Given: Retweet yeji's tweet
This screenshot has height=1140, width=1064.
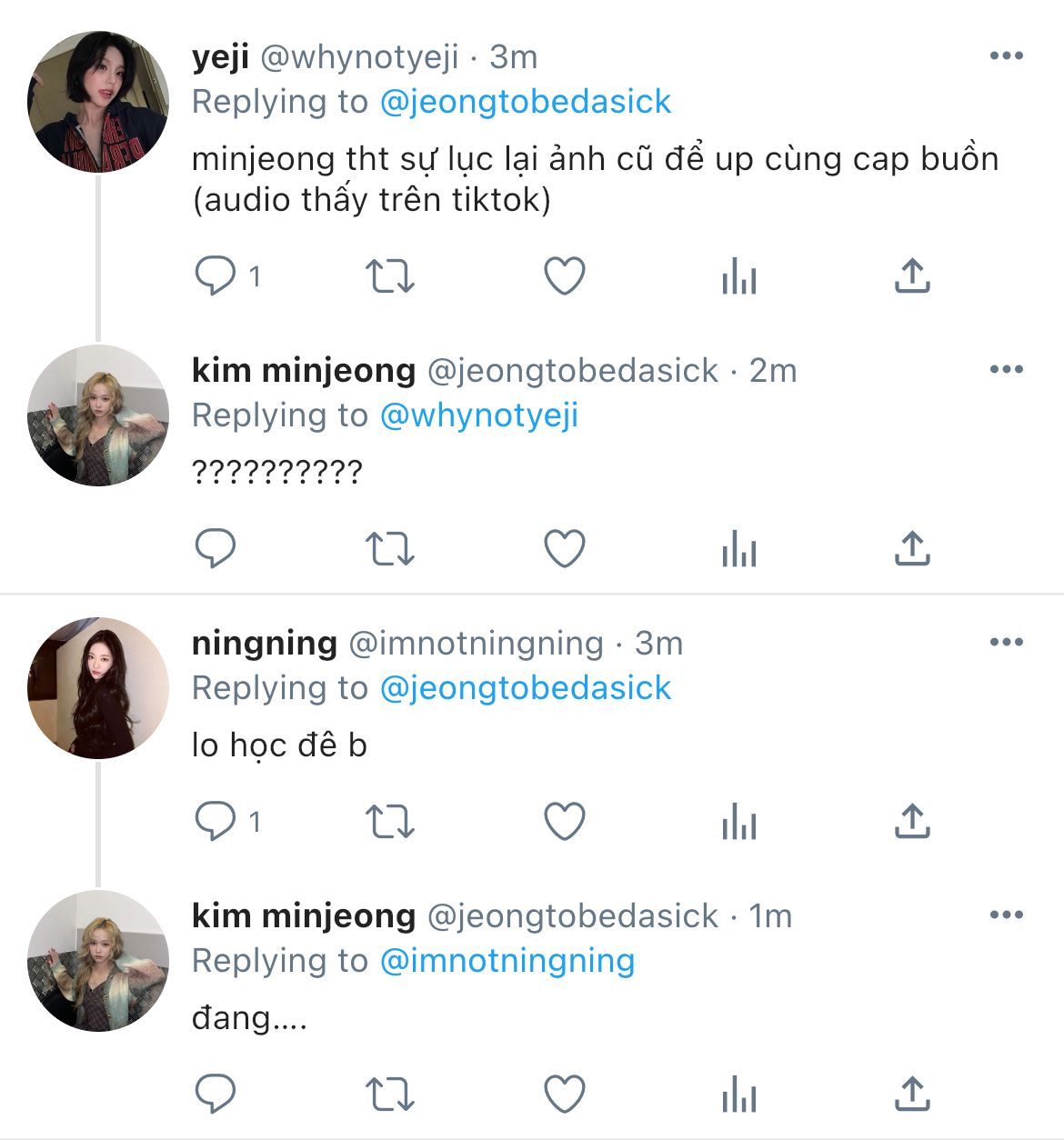Looking at the screenshot, I should click(x=389, y=275).
